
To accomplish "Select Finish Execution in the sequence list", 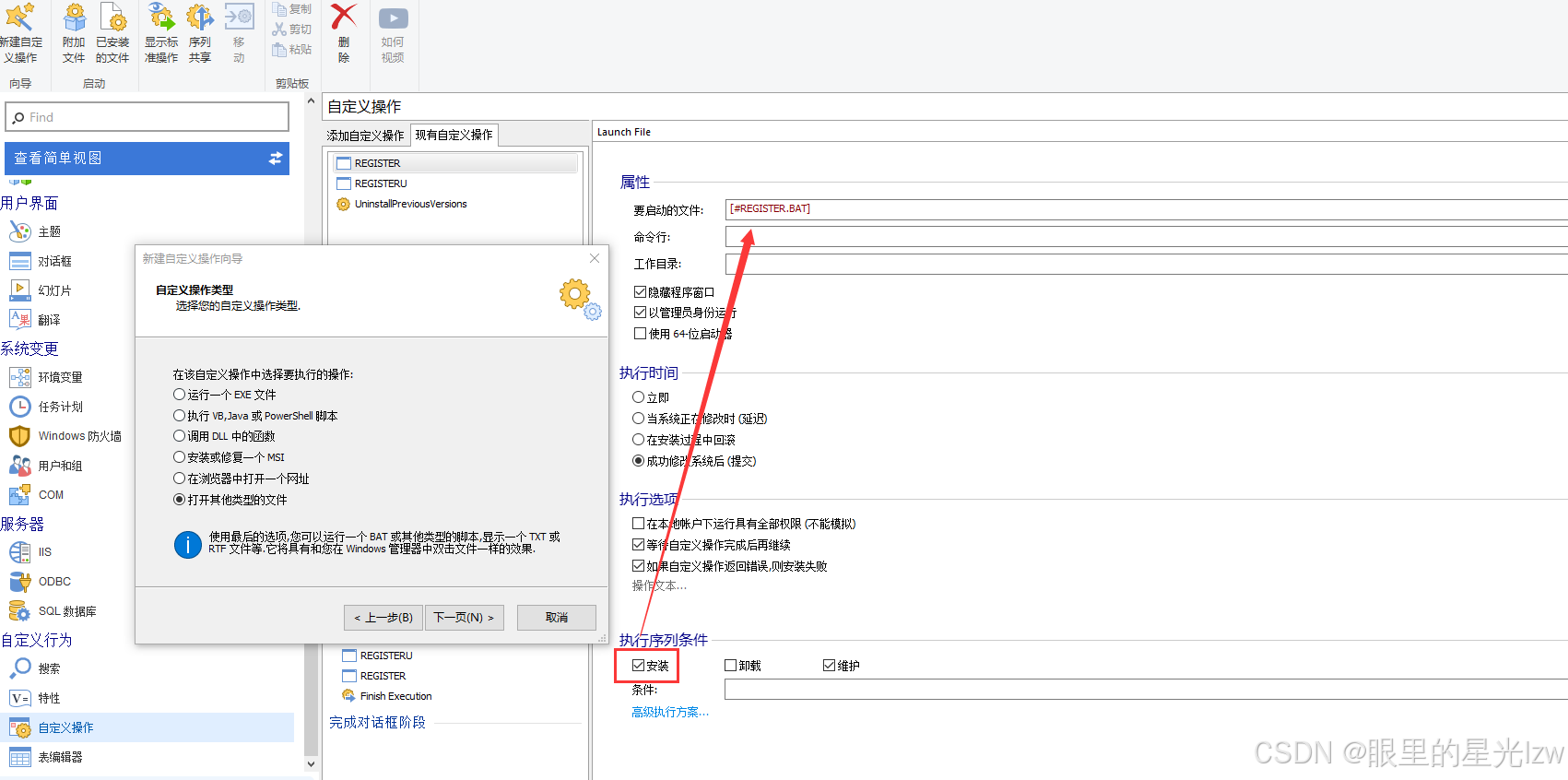I will [x=386, y=696].
